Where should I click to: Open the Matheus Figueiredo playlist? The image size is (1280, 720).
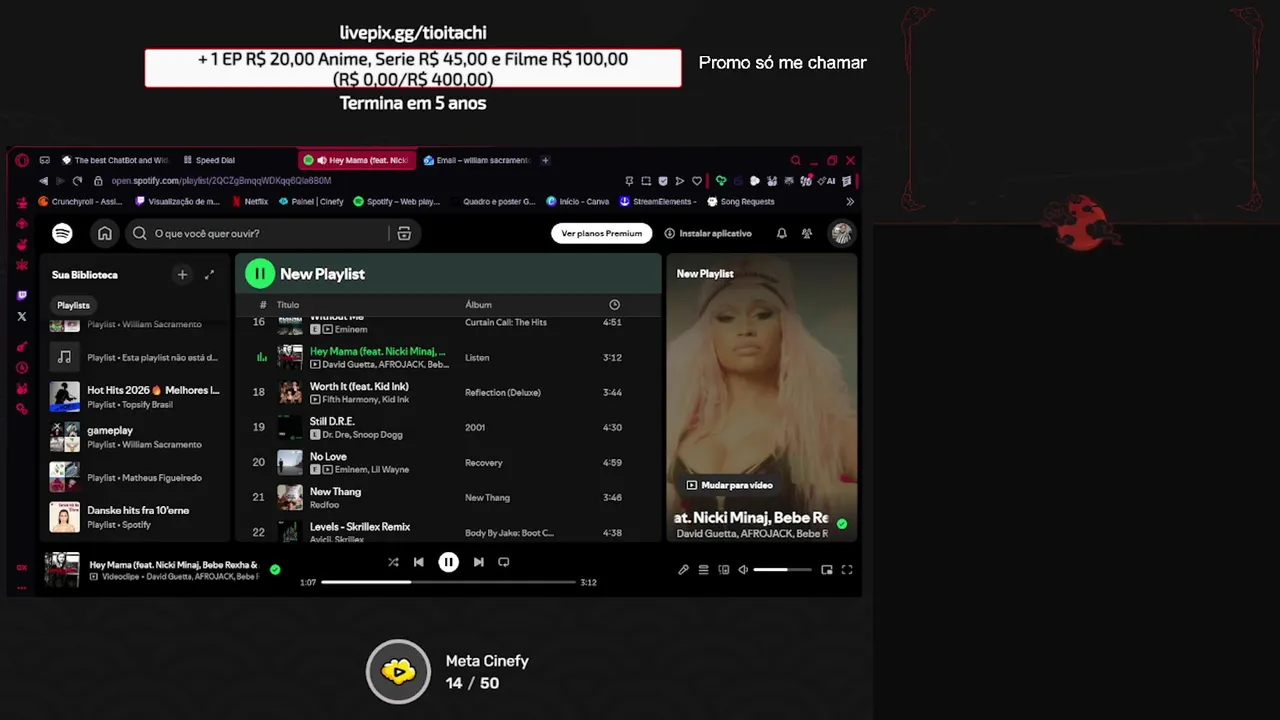134,477
